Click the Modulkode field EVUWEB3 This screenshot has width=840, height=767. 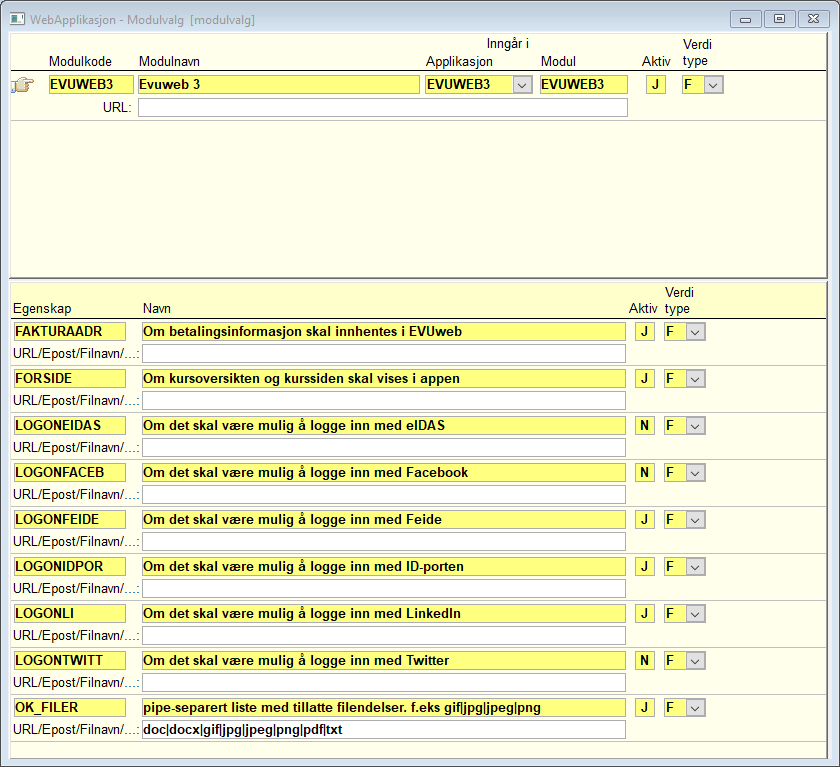point(91,85)
